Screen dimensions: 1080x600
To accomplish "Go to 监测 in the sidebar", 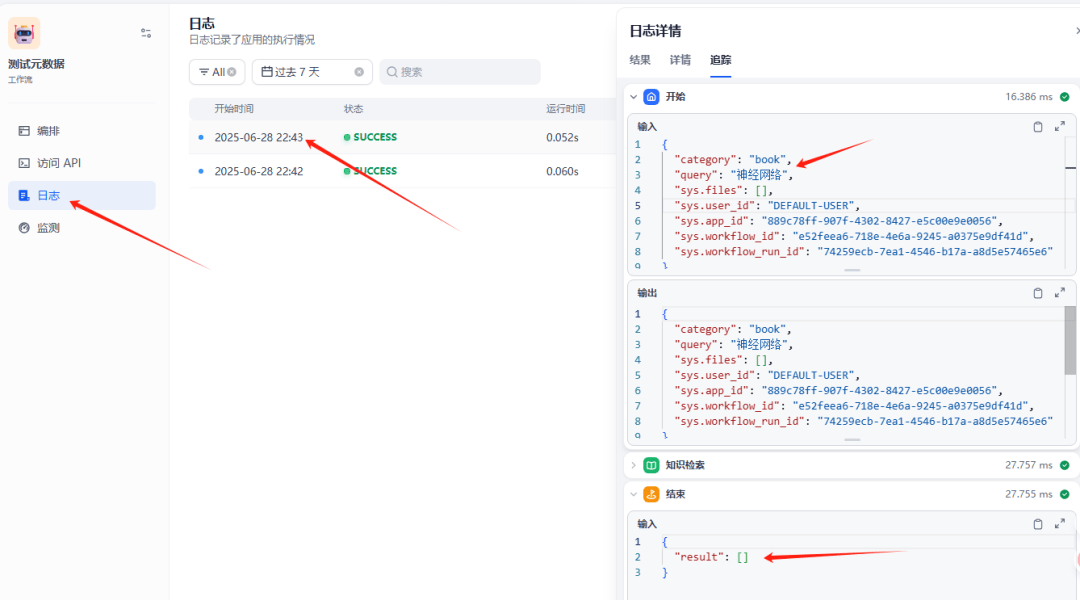I will click(x=48, y=228).
